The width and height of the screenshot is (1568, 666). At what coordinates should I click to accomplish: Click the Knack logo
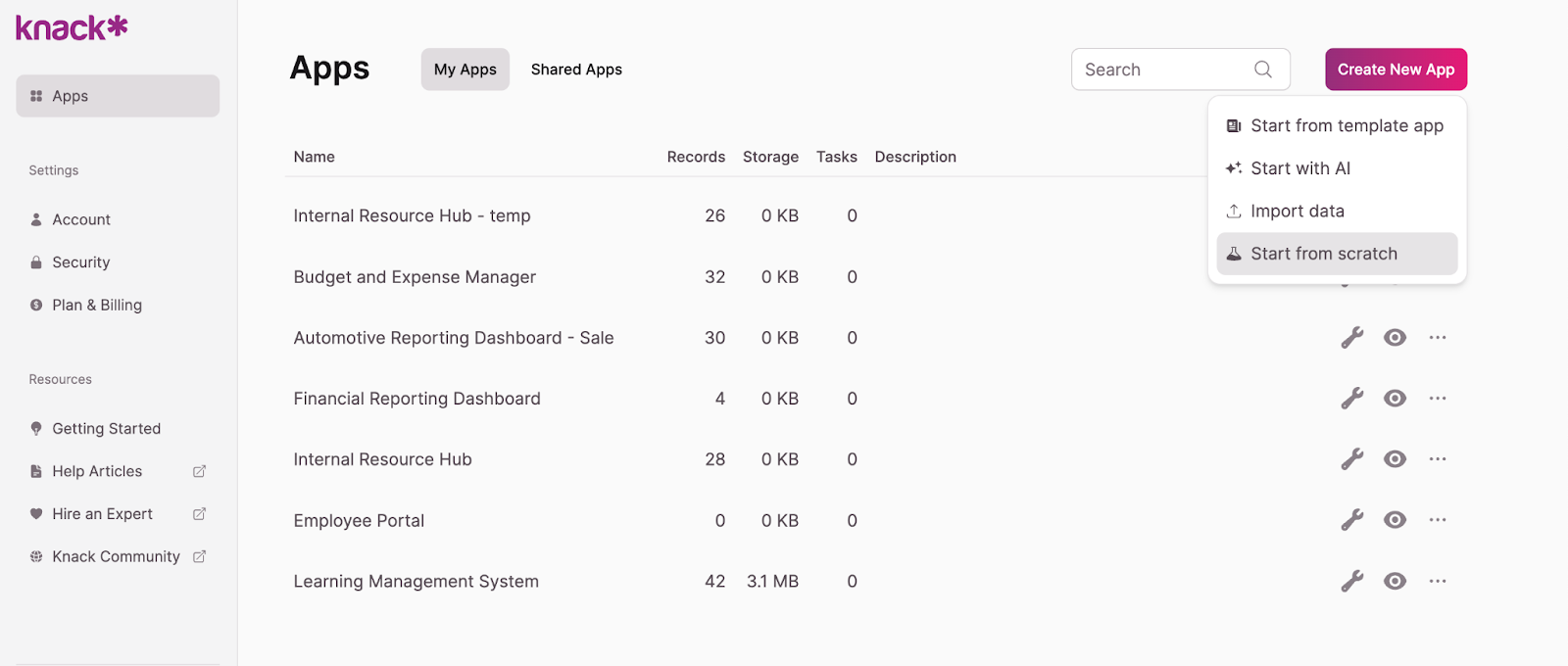[x=72, y=27]
